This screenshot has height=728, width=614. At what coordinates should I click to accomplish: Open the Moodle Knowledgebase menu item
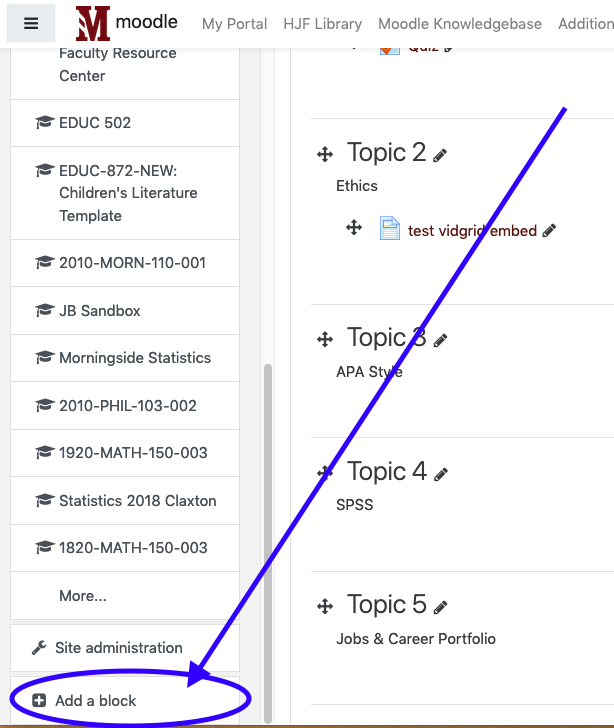click(x=460, y=24)
